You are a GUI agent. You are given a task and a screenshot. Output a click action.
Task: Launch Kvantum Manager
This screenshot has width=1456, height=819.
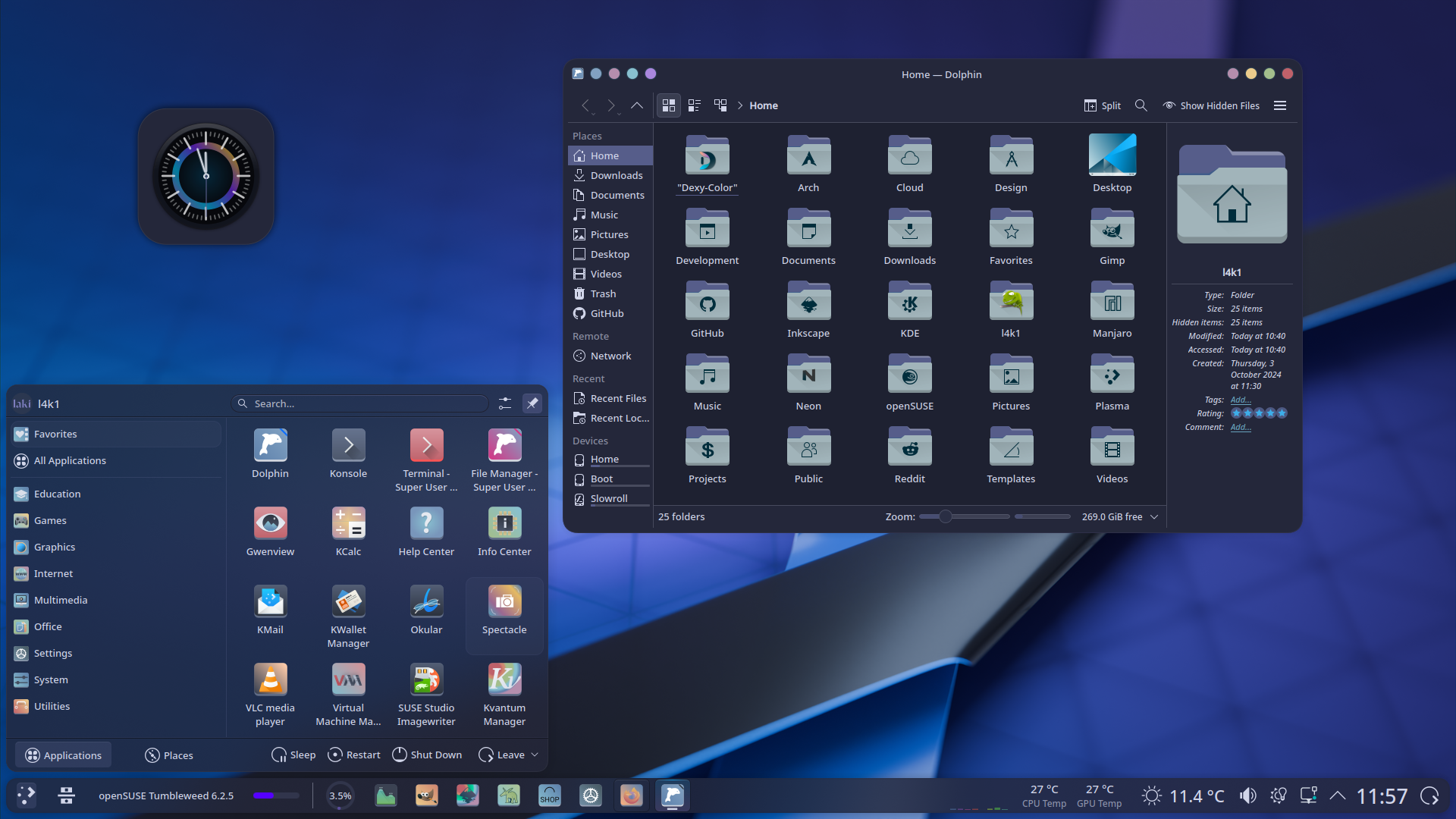504,695
